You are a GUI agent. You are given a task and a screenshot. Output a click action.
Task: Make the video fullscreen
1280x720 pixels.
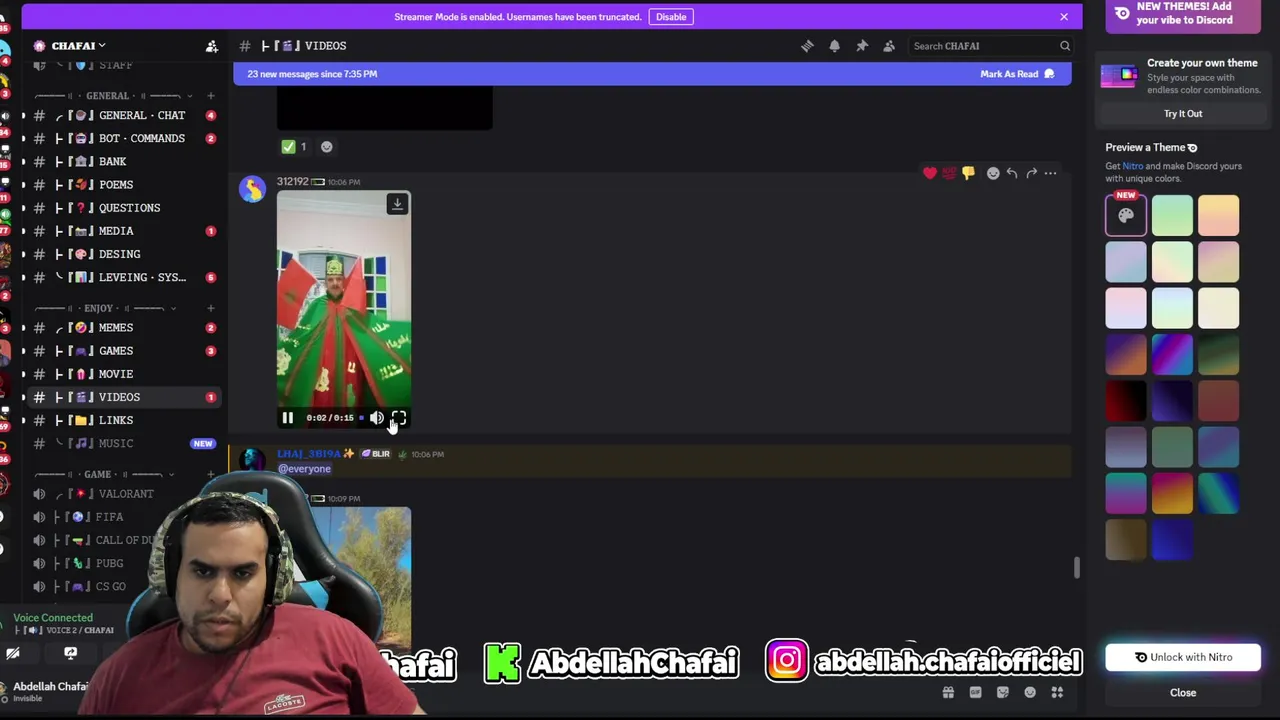click(x=398, y=418)
